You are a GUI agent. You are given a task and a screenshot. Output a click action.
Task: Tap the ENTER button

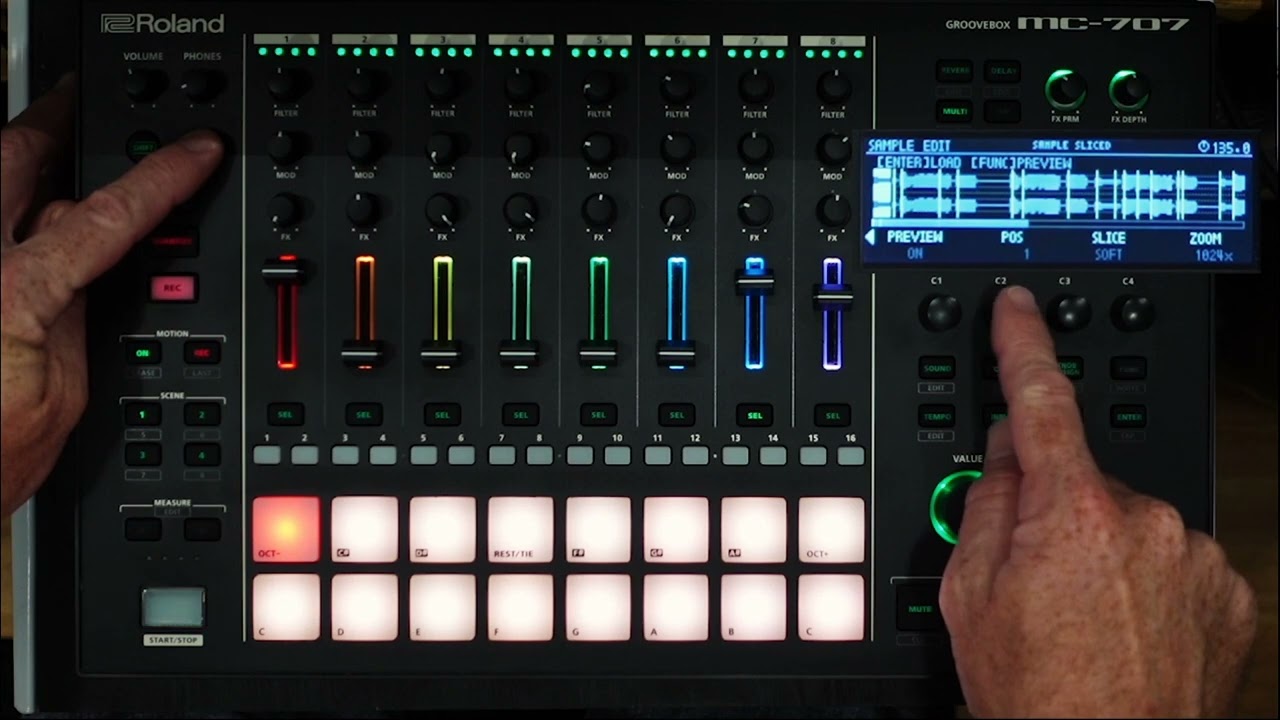click(x=1128, y=417)
